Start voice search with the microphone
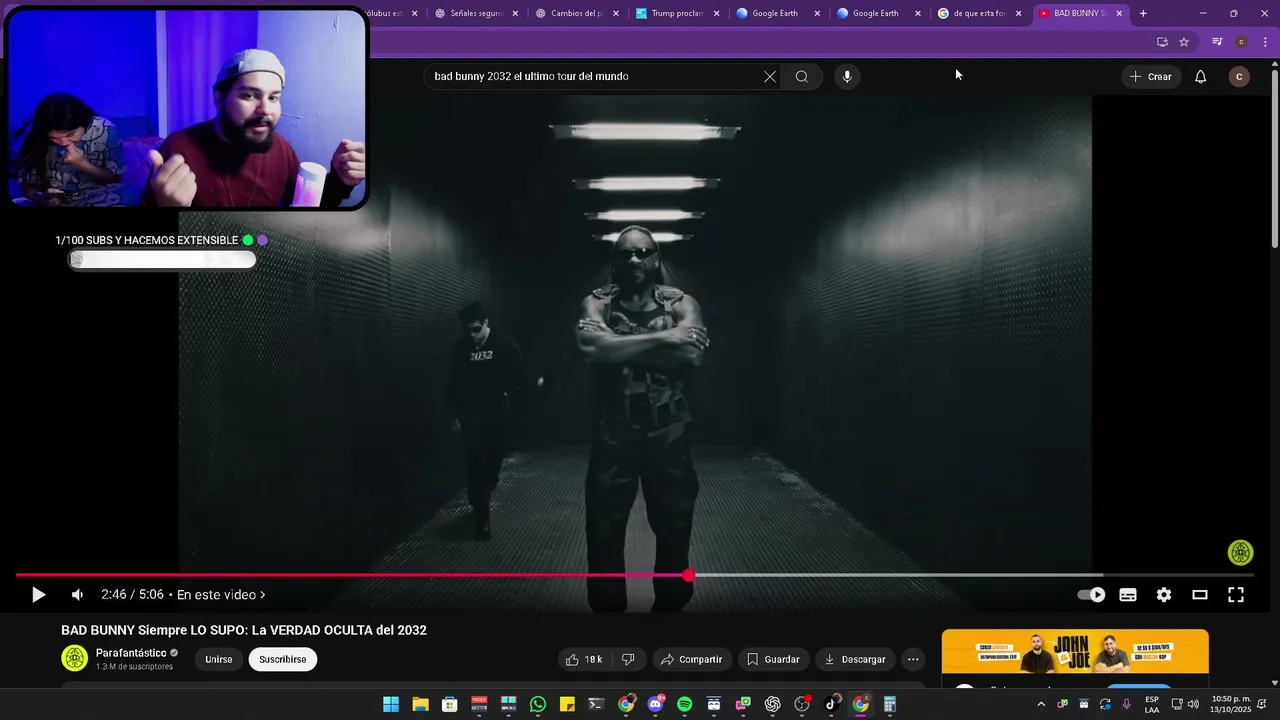 click(847, 77)
